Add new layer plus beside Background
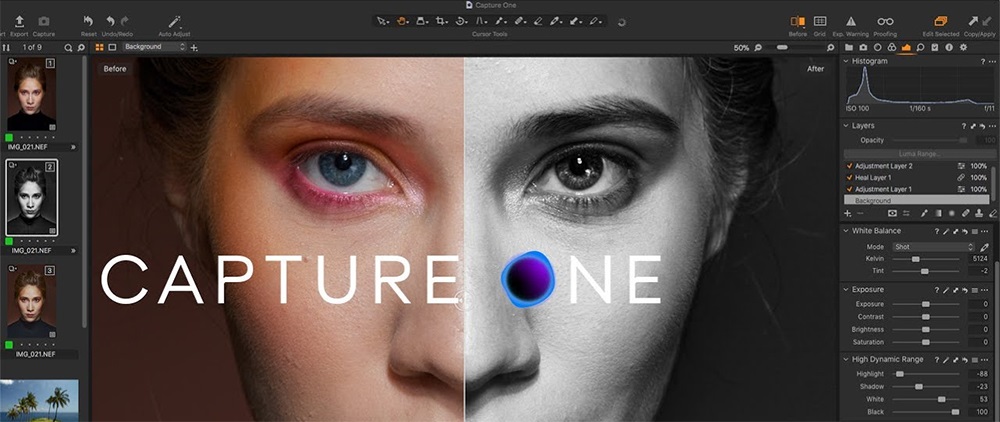The image size is (1000, 422). [x=194, y=48]
